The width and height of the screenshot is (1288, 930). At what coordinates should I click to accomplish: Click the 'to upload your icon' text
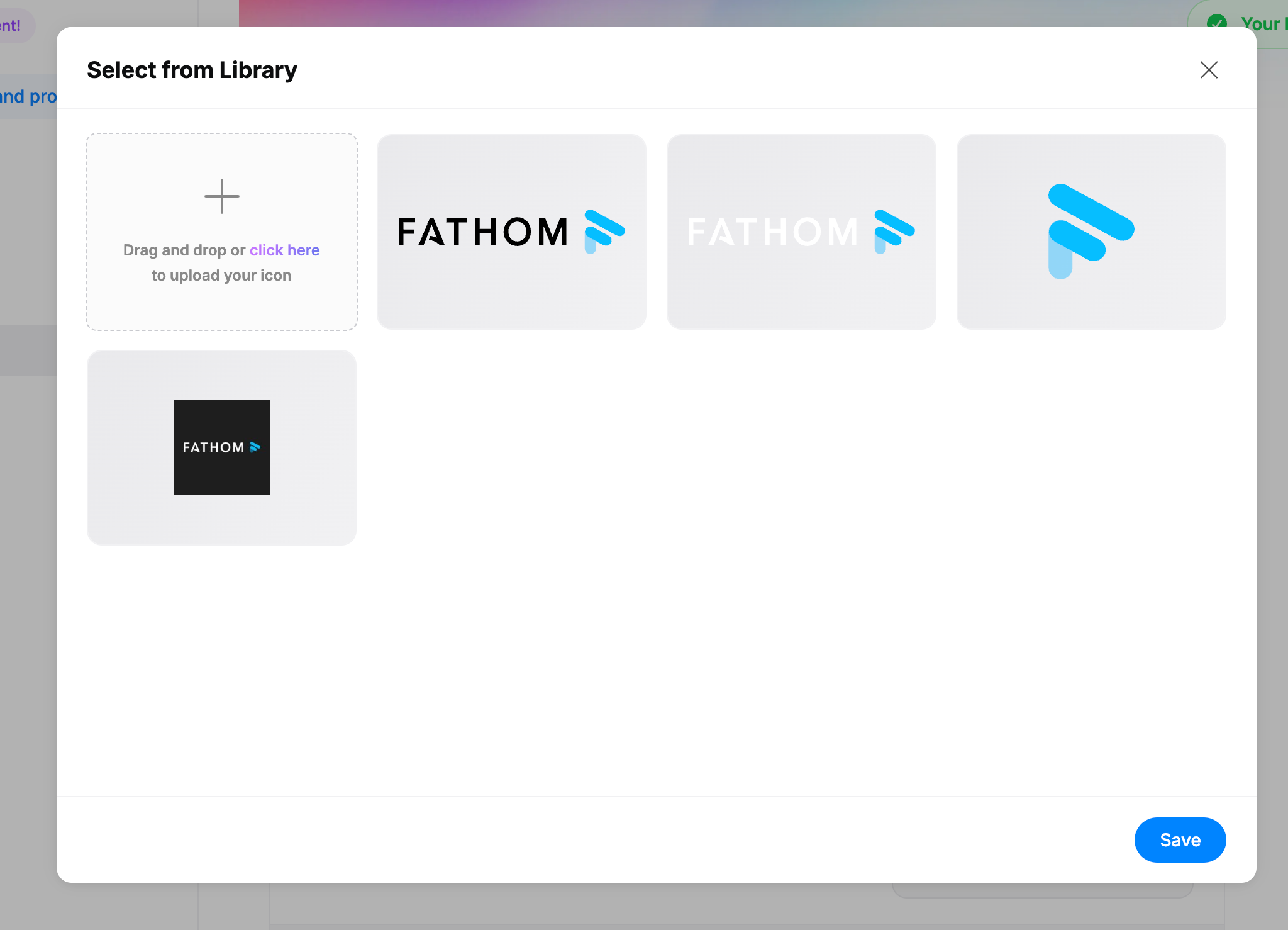pyautogui.click(x=221, y=276)
